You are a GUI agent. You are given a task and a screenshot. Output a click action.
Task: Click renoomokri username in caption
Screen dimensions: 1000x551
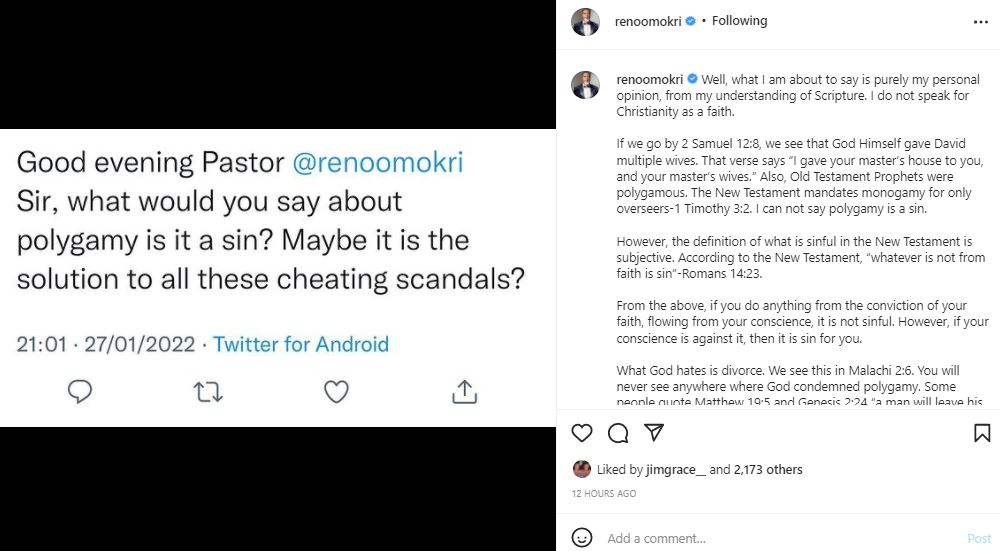pos(649,79)
